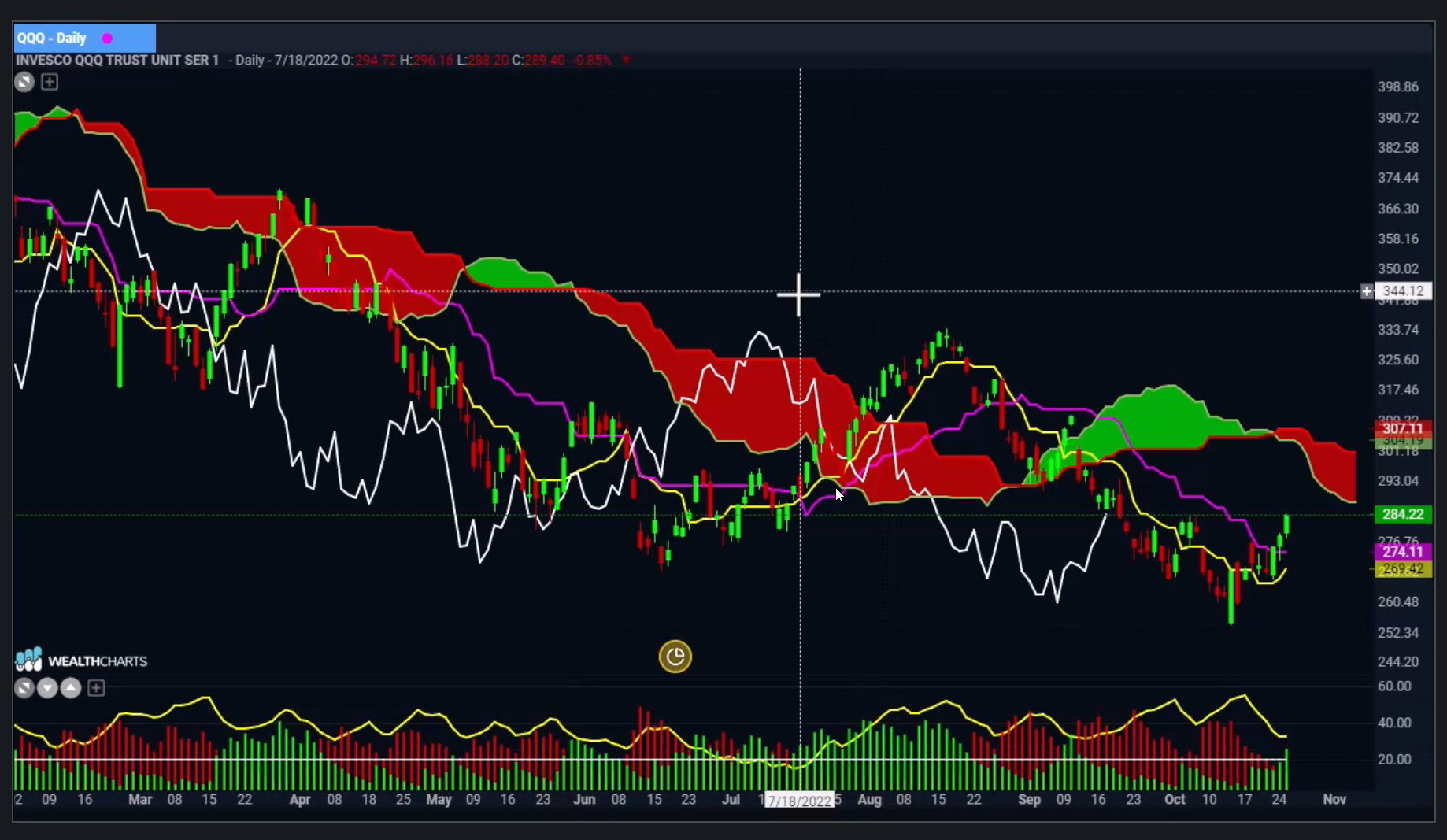Click the Mar label on the date axis
The height and width of the screenshot is (840, 1447).
tap(140, 799)
